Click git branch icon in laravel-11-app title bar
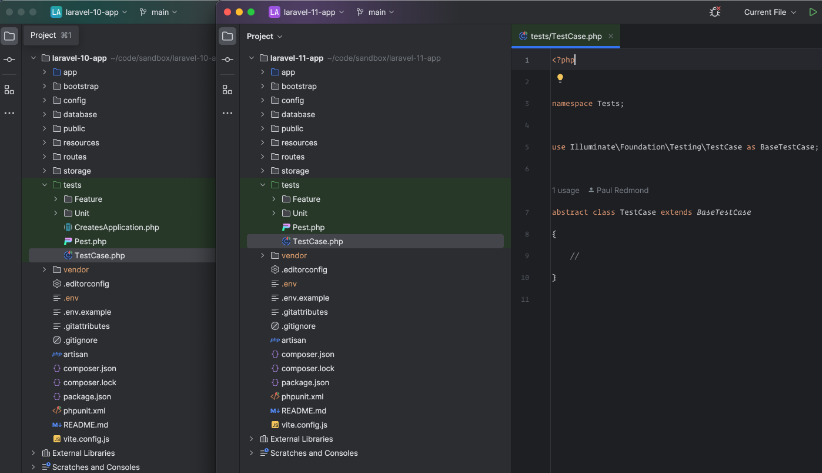Viewport: 822px width, 473px height. (x=360, y=12)
